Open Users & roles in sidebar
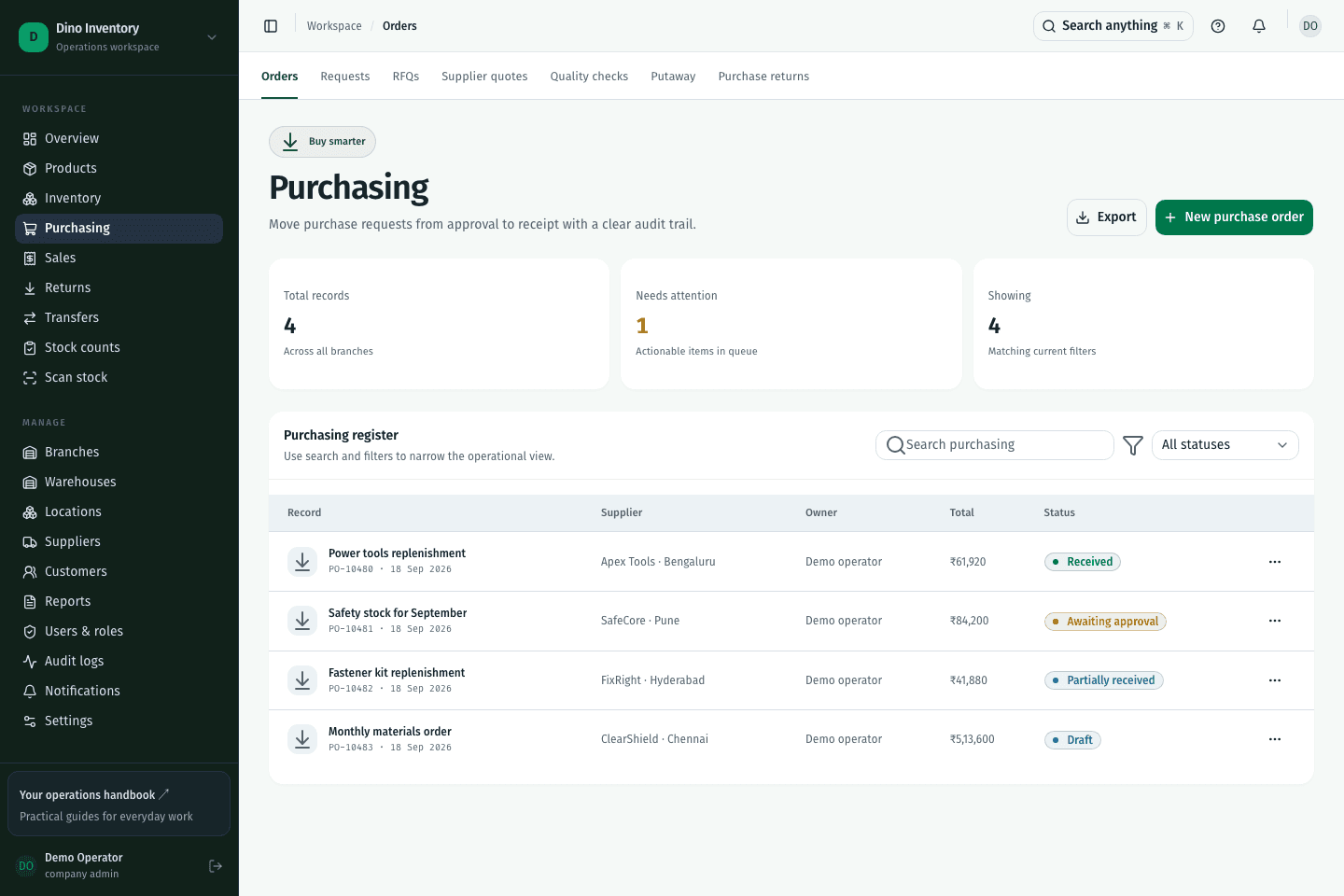 pos(119,631)
